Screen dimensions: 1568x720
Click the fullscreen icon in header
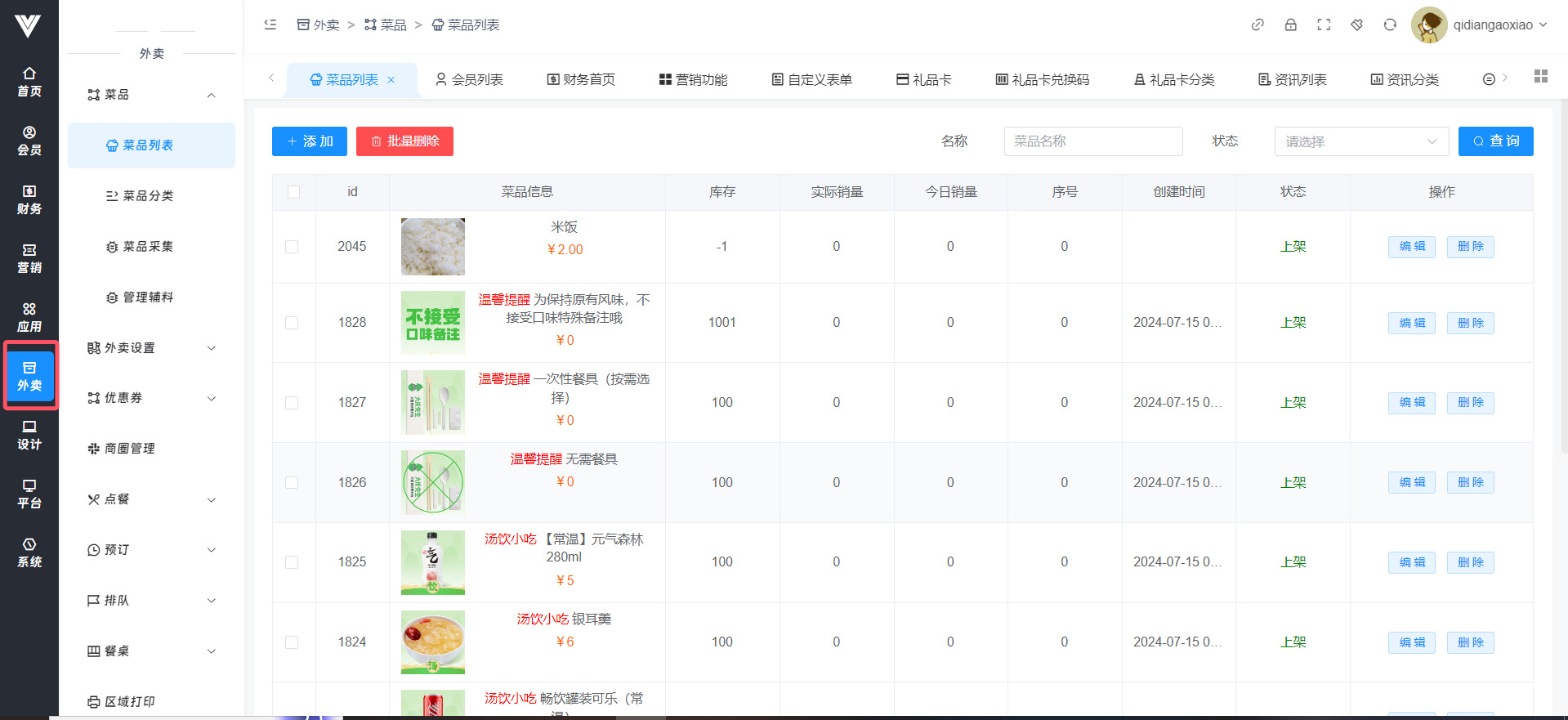tap(1324, 25)
